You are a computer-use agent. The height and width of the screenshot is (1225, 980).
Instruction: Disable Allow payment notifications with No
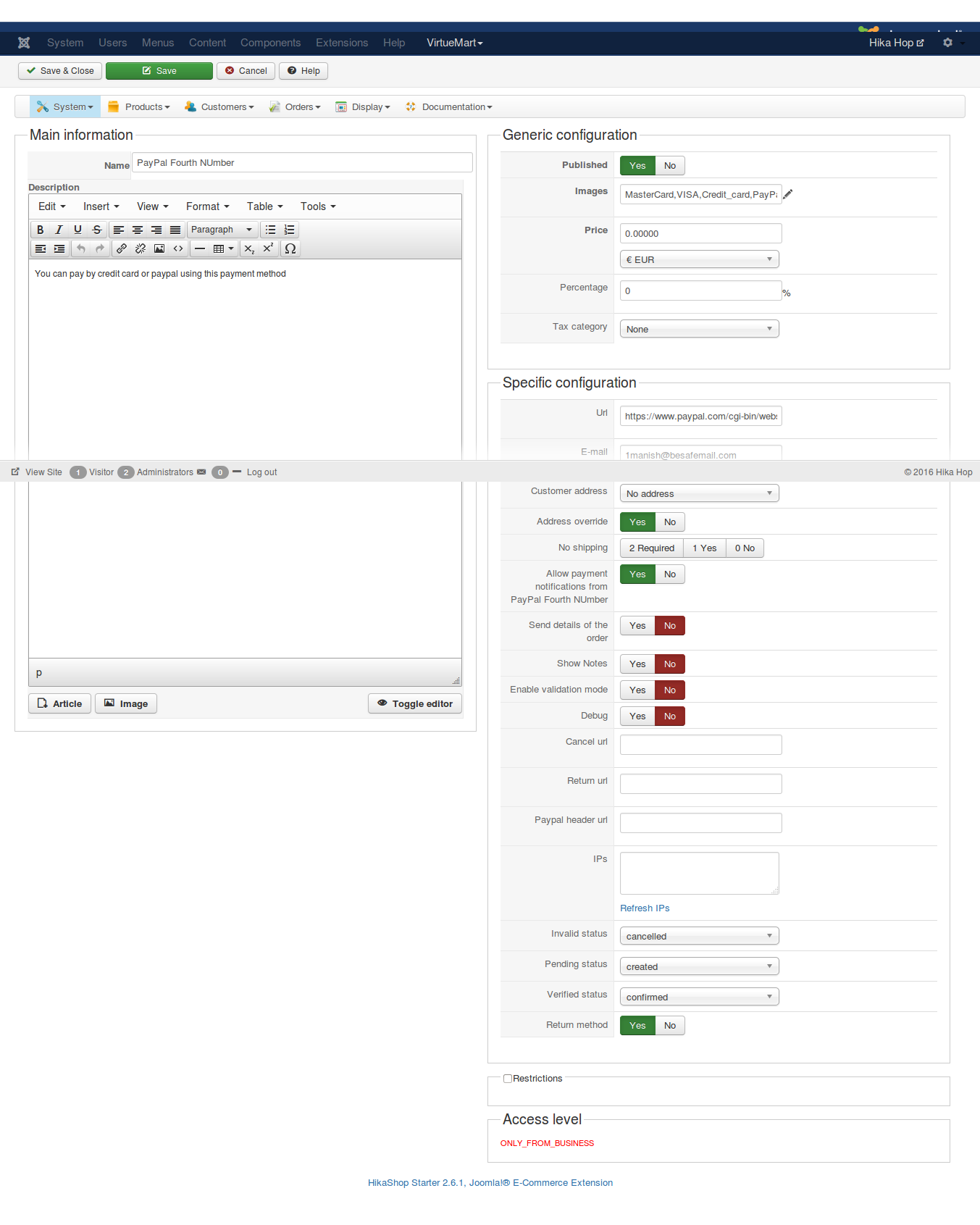pos(670,574)
